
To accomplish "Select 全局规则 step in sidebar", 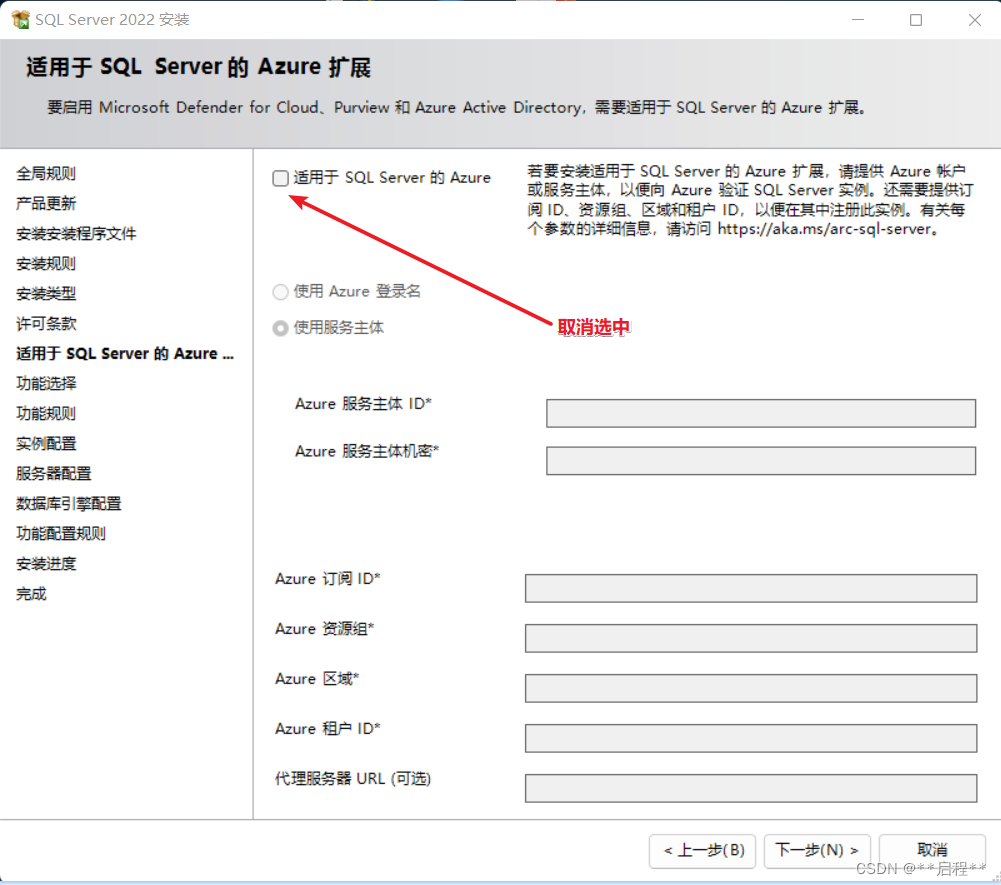I will point(46,173).
